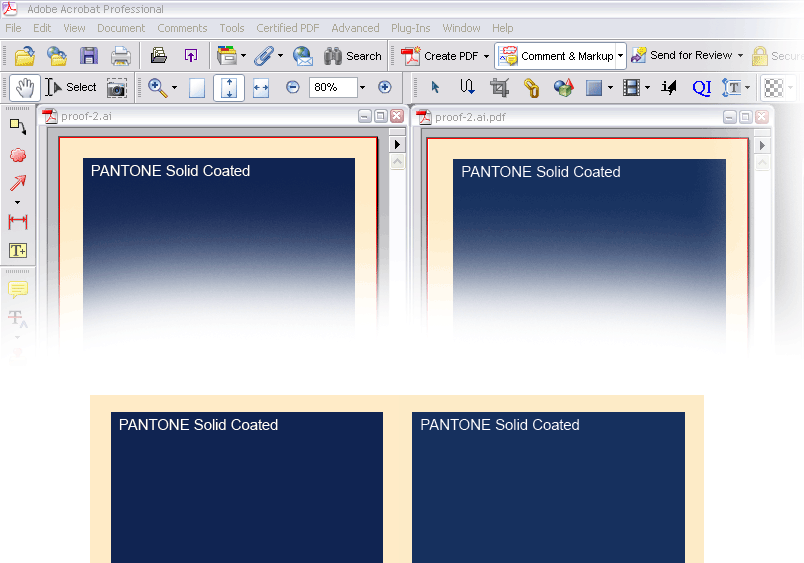Select the Snapshot camera tool

click(117, 88)
